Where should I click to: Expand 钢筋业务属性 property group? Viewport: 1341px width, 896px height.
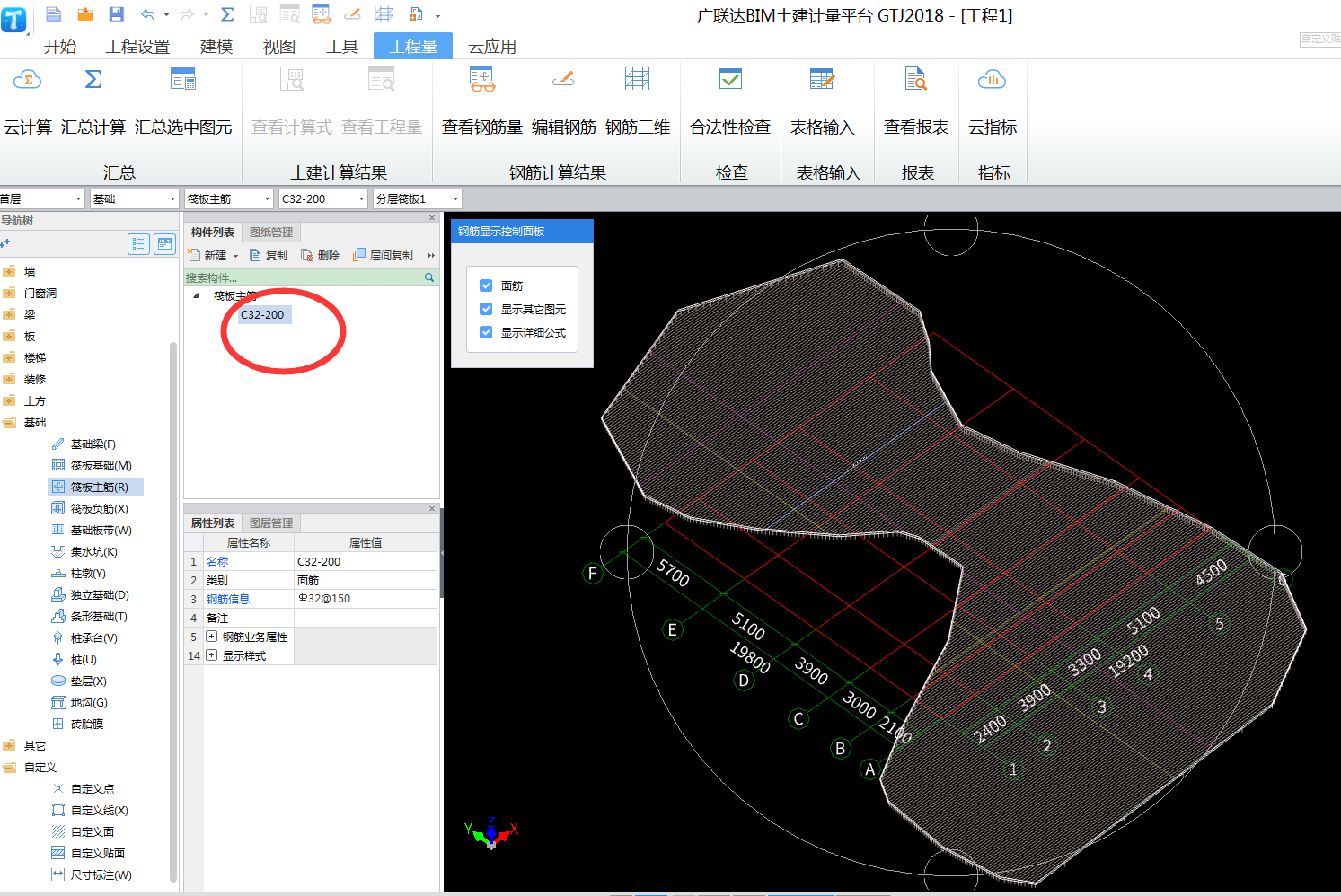(212, 637)
